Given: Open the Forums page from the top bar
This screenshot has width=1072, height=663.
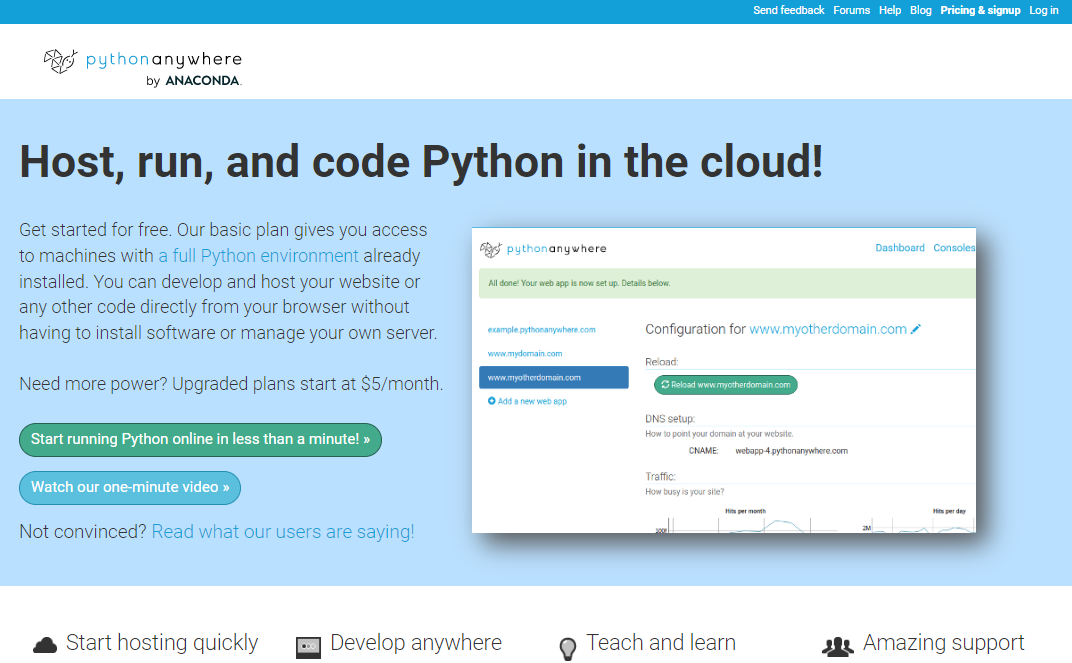Looking at the screenshot, I should (x=851, y=10).
